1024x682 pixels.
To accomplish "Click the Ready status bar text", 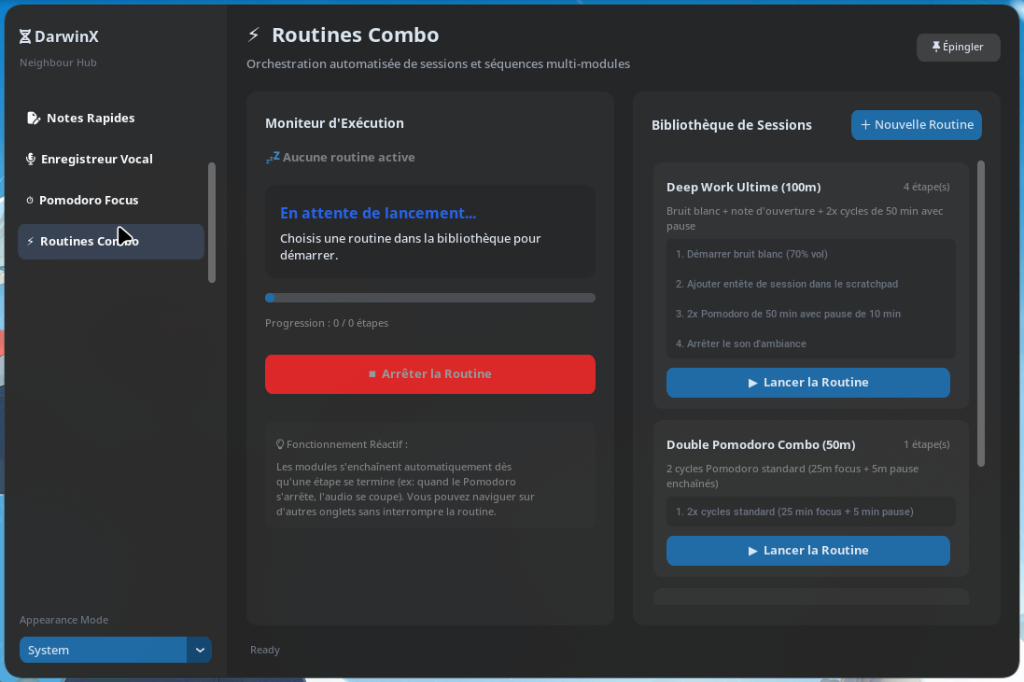I will [x=264, y=650].
